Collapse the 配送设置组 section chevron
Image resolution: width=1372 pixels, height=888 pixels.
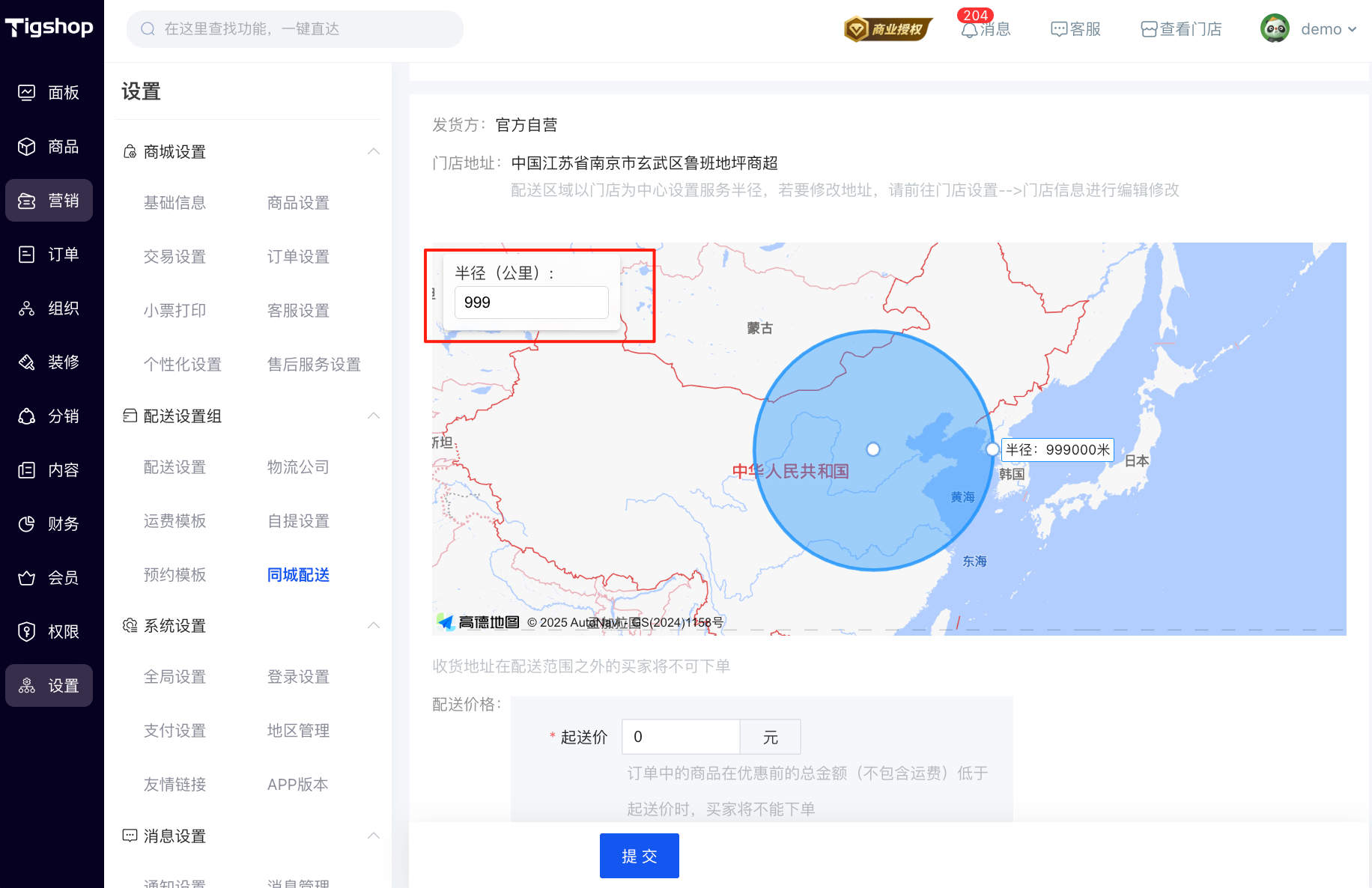click(x=374, y=416)
